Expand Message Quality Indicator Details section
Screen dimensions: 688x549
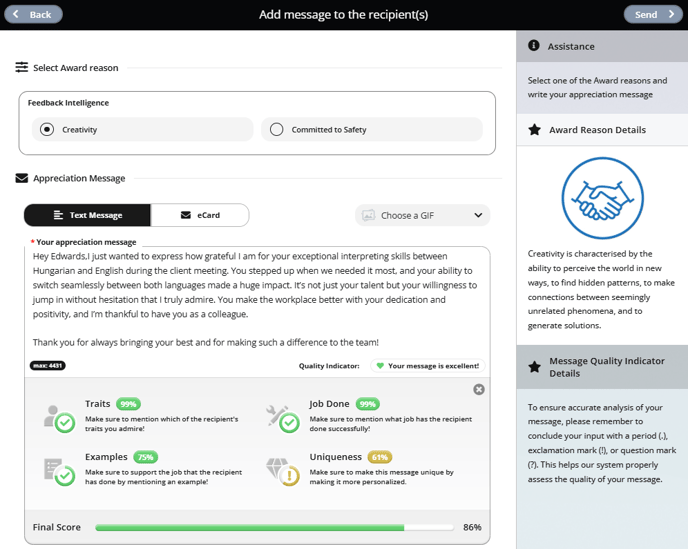pyautogui.click(x=602, y=367)
